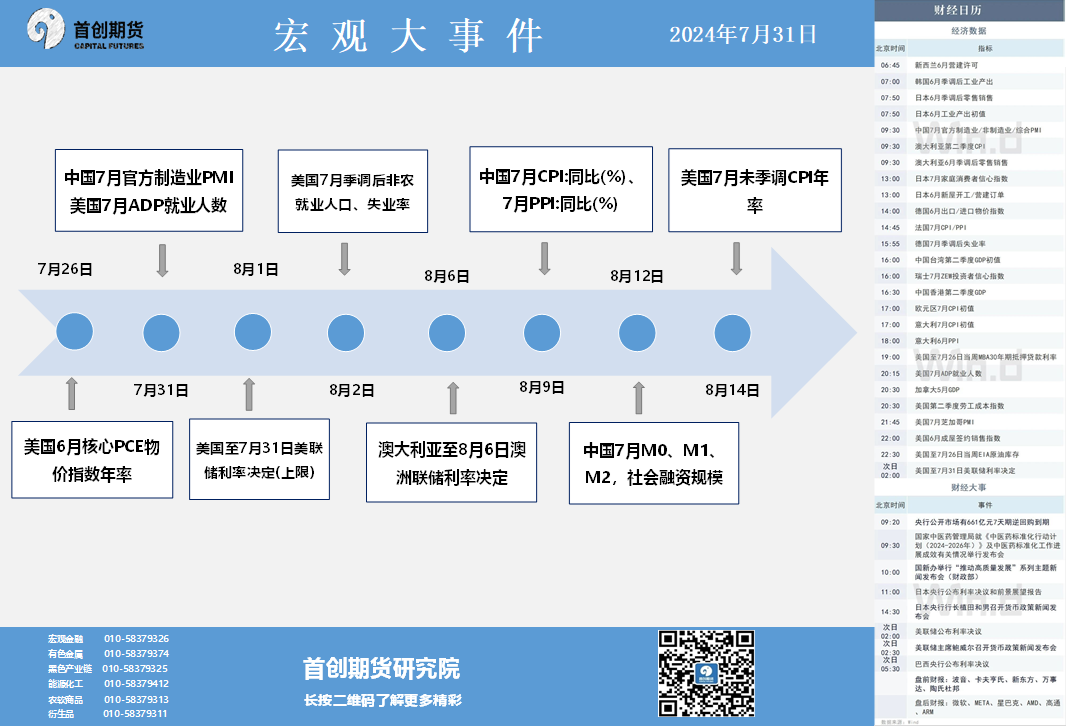Click the 美国6月核心PCE物价指数年率 box
Viewport: 1066px width, 727px height.
click(x=92, y=460)
